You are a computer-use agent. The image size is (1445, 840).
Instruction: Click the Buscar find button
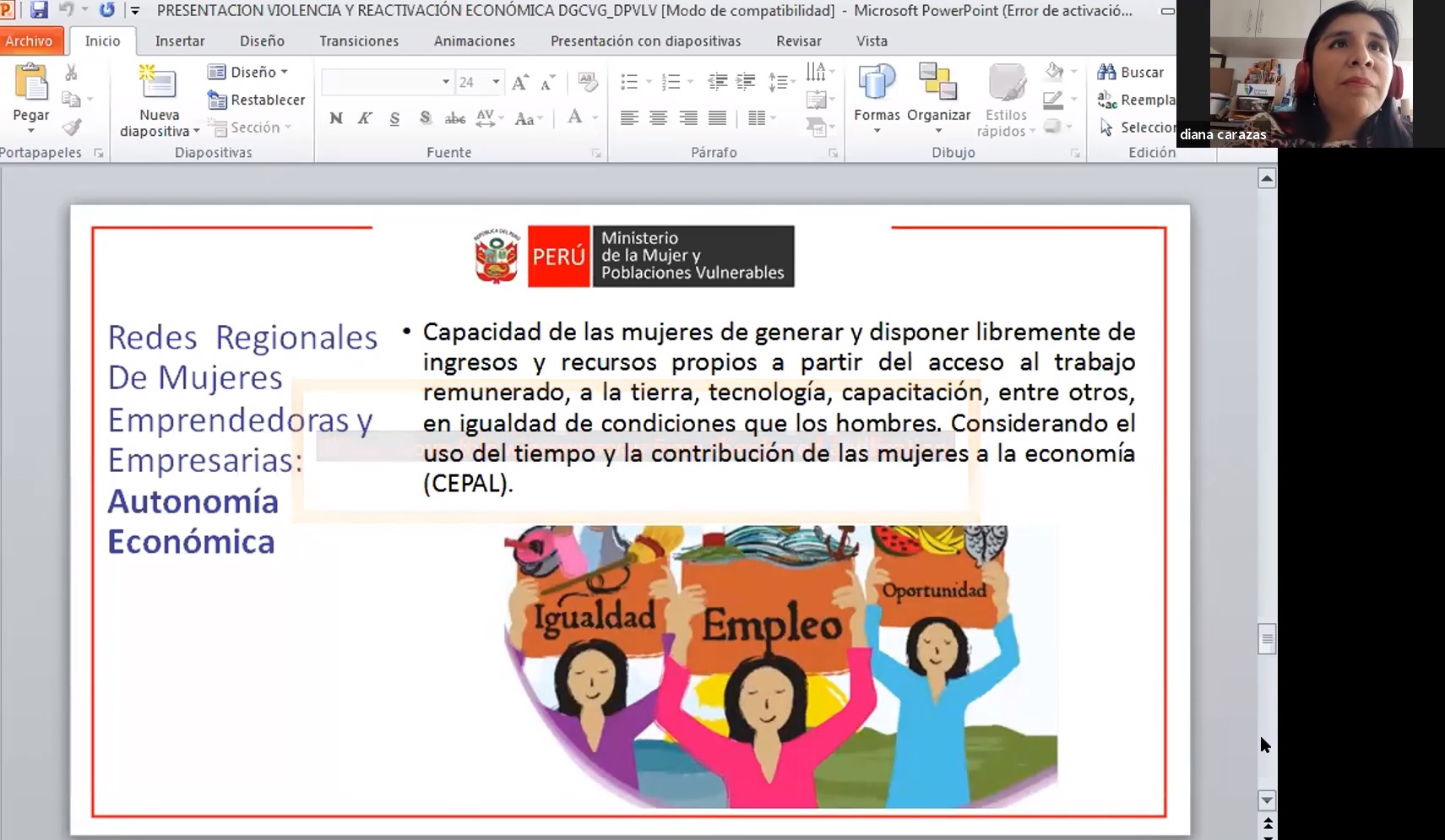pos(1132,72)
